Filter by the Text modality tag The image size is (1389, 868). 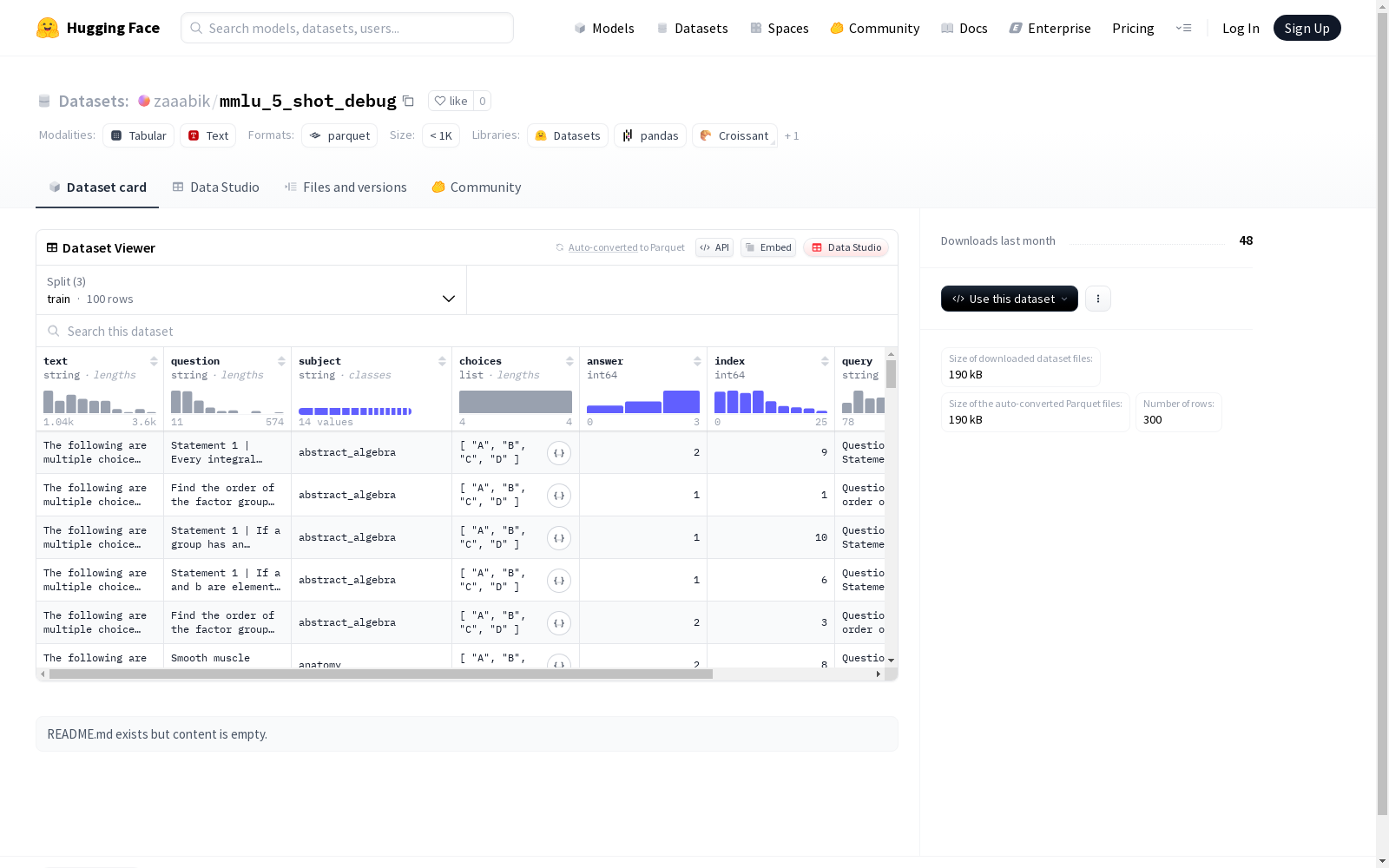click(208, 135)
